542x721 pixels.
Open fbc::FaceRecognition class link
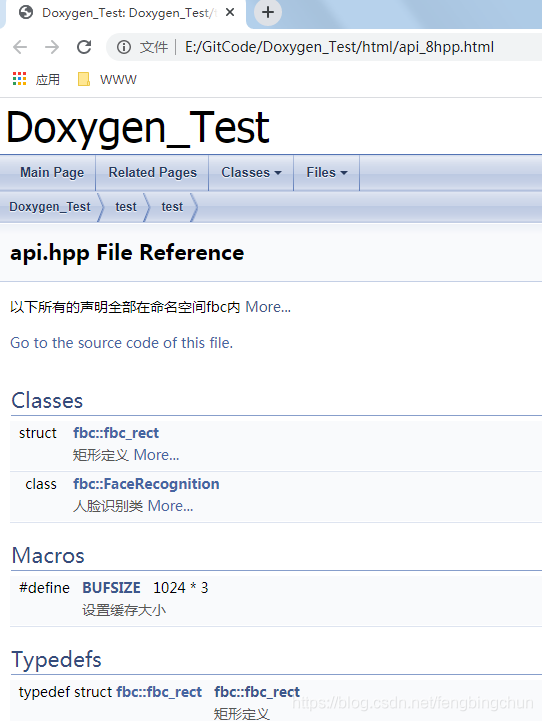pyautogui.click(x=146, y=484)
